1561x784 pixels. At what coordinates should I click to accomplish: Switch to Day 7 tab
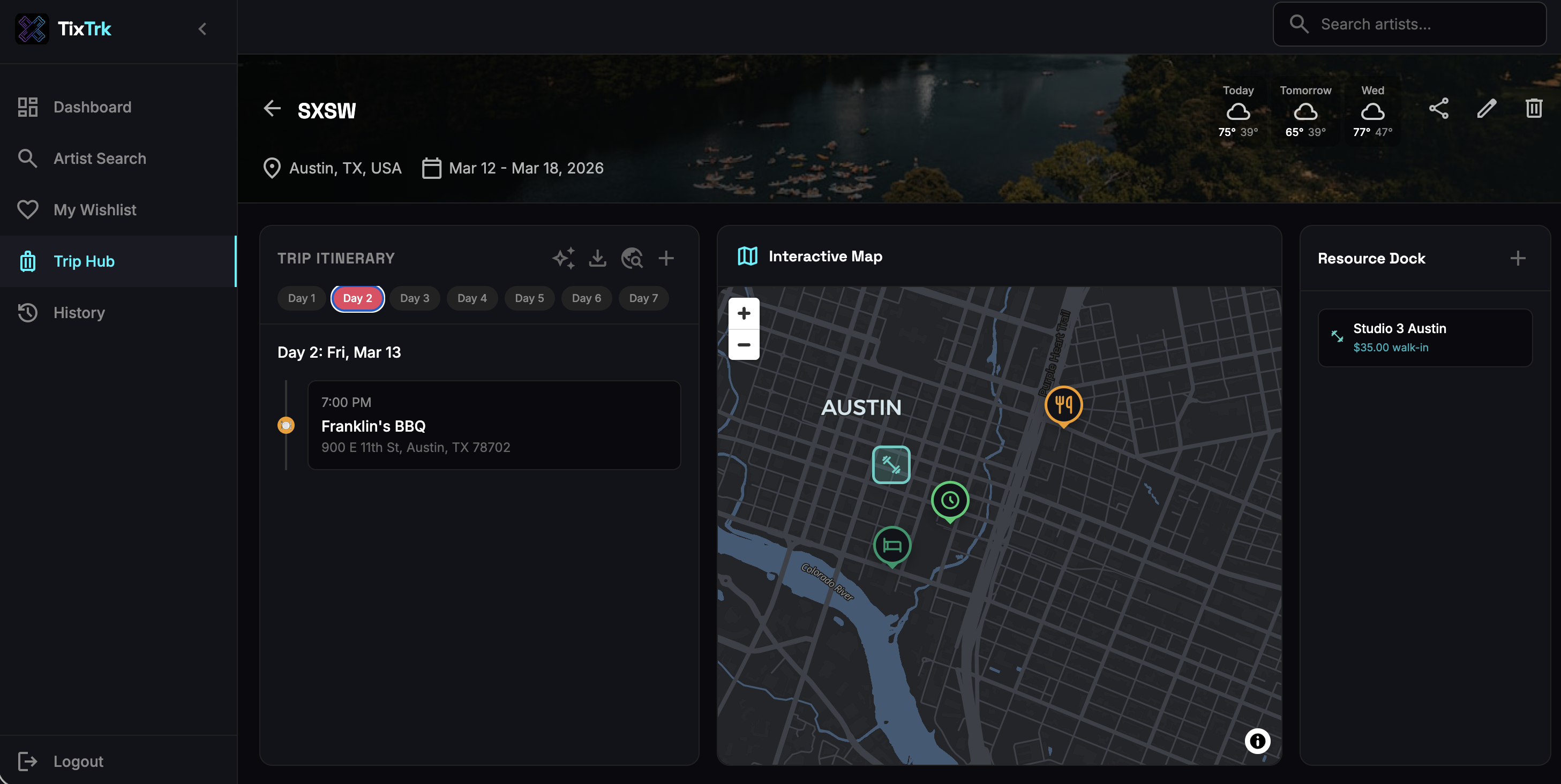(x=643, y=298)
